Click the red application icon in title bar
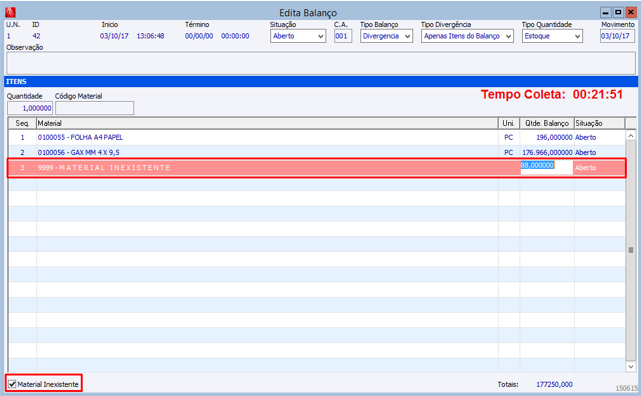 (x=10, y=12)
